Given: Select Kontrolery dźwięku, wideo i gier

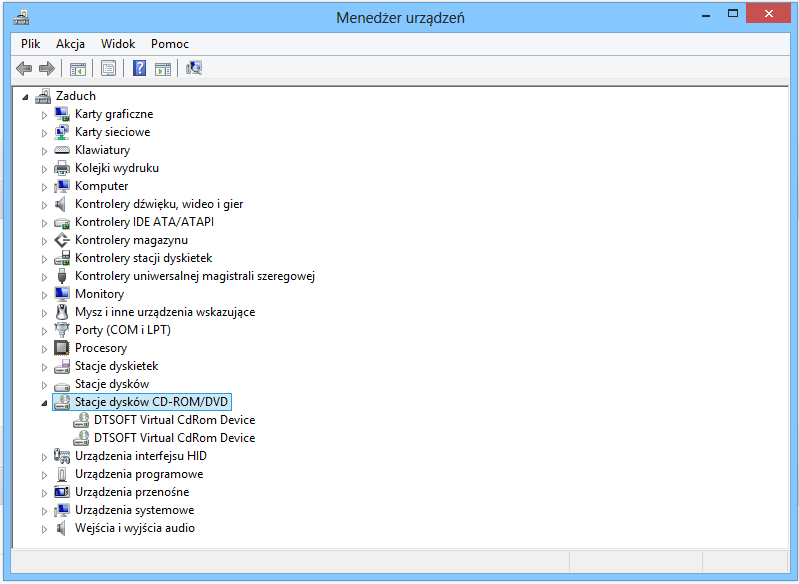Looking at the screenshot, I should [x=159, y=204].
